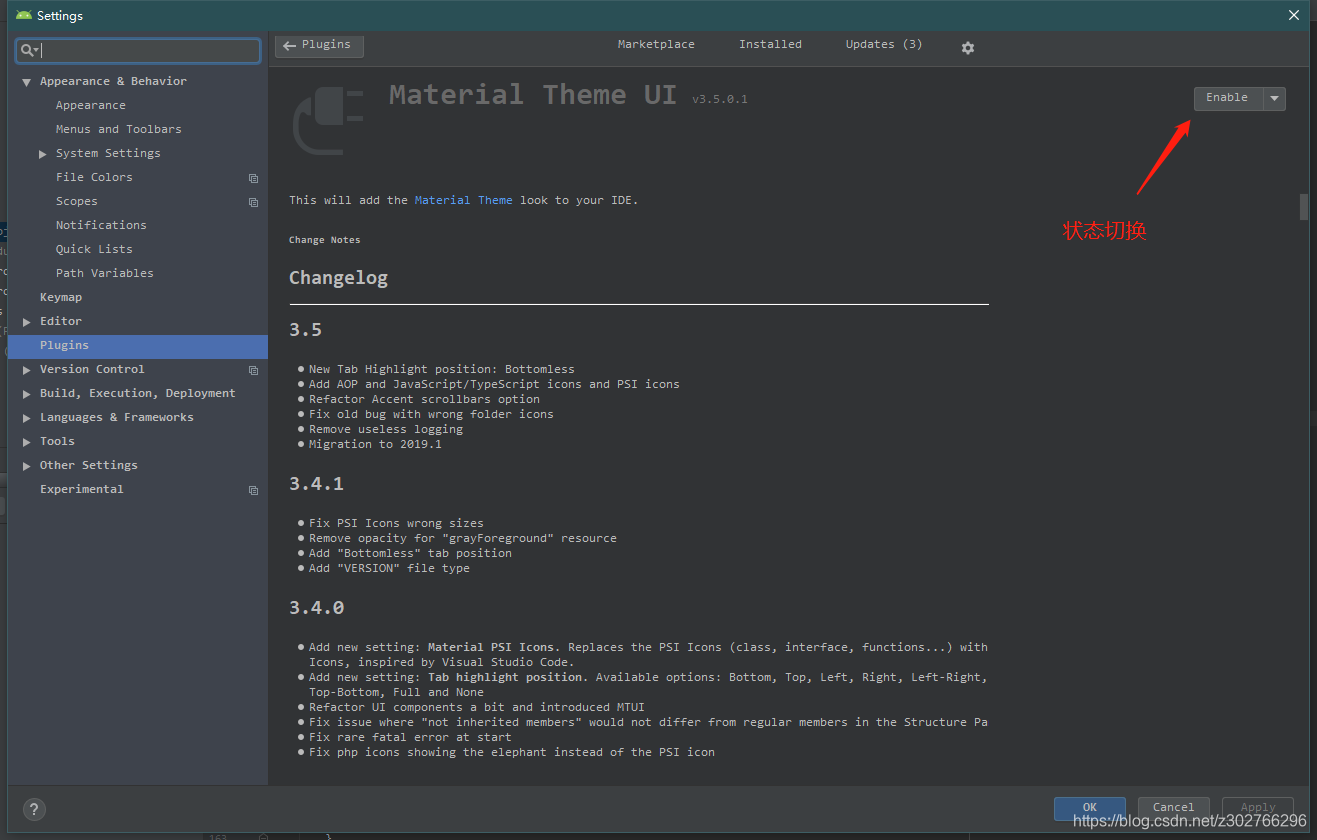The image size is (1317, 840).
Task: Open Experimental settings
Action: 82,489
